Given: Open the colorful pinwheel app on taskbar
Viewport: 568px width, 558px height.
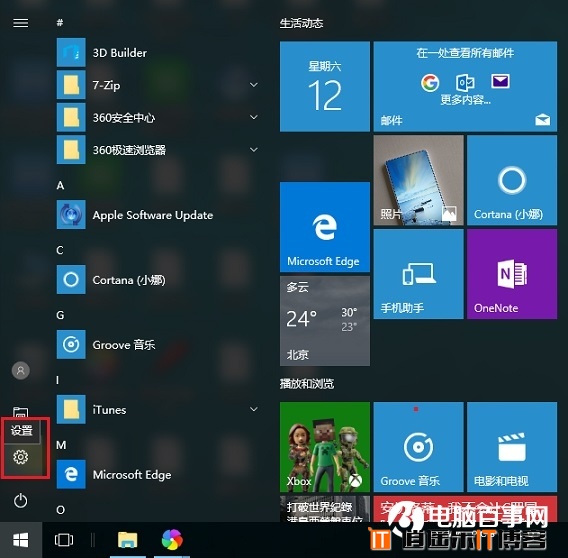Looking at the screenshot, I should tap(172, 540).
